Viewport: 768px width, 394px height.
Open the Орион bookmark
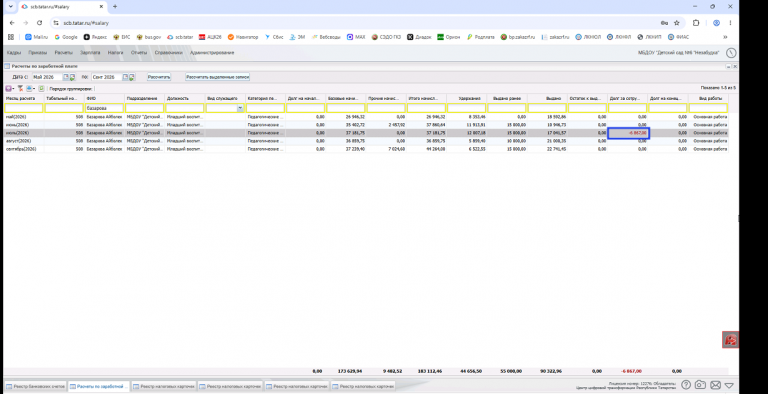pyautogui.click(x=449, y=37)
